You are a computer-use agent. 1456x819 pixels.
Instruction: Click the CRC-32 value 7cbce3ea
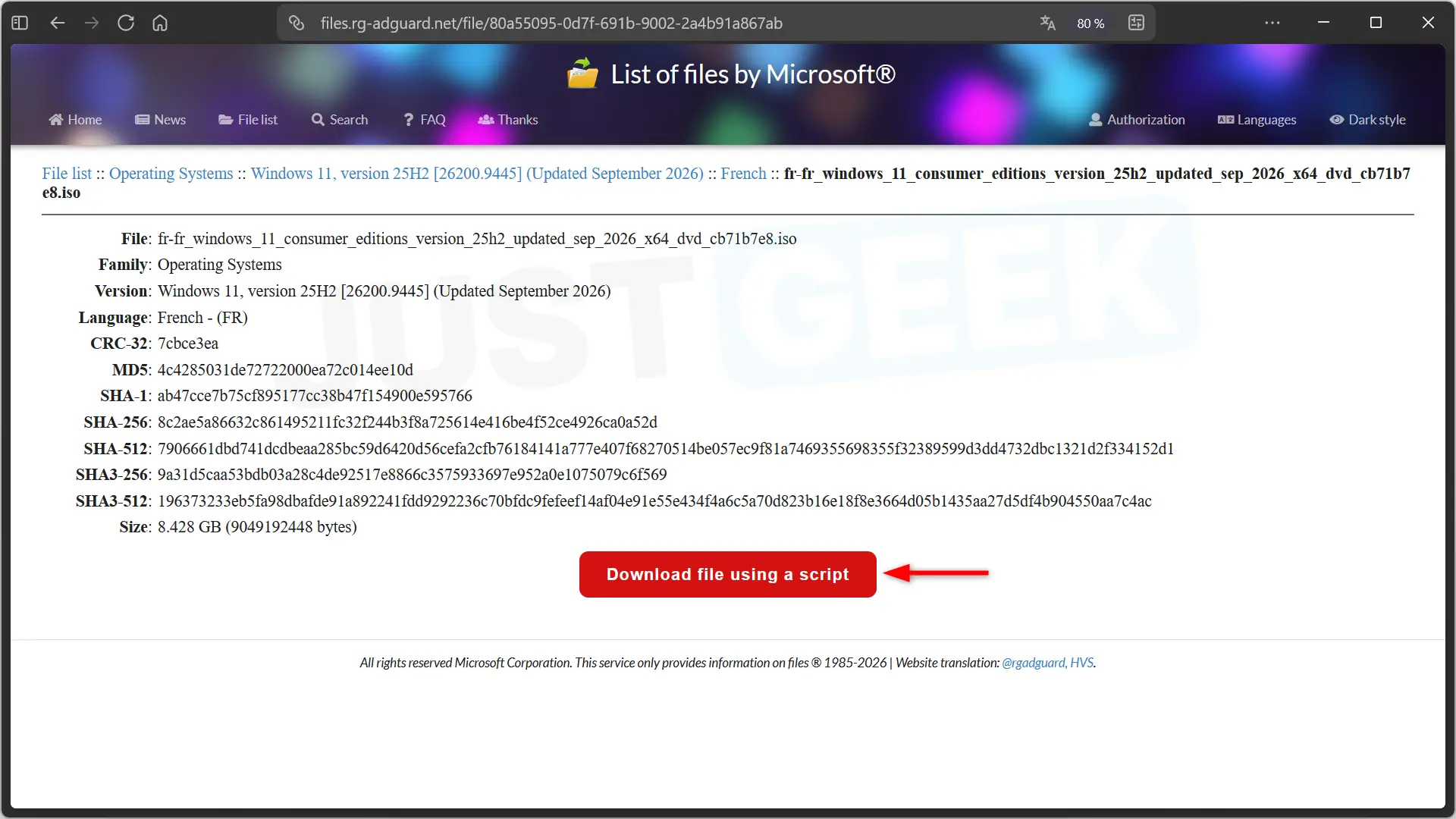coord(188,344)
